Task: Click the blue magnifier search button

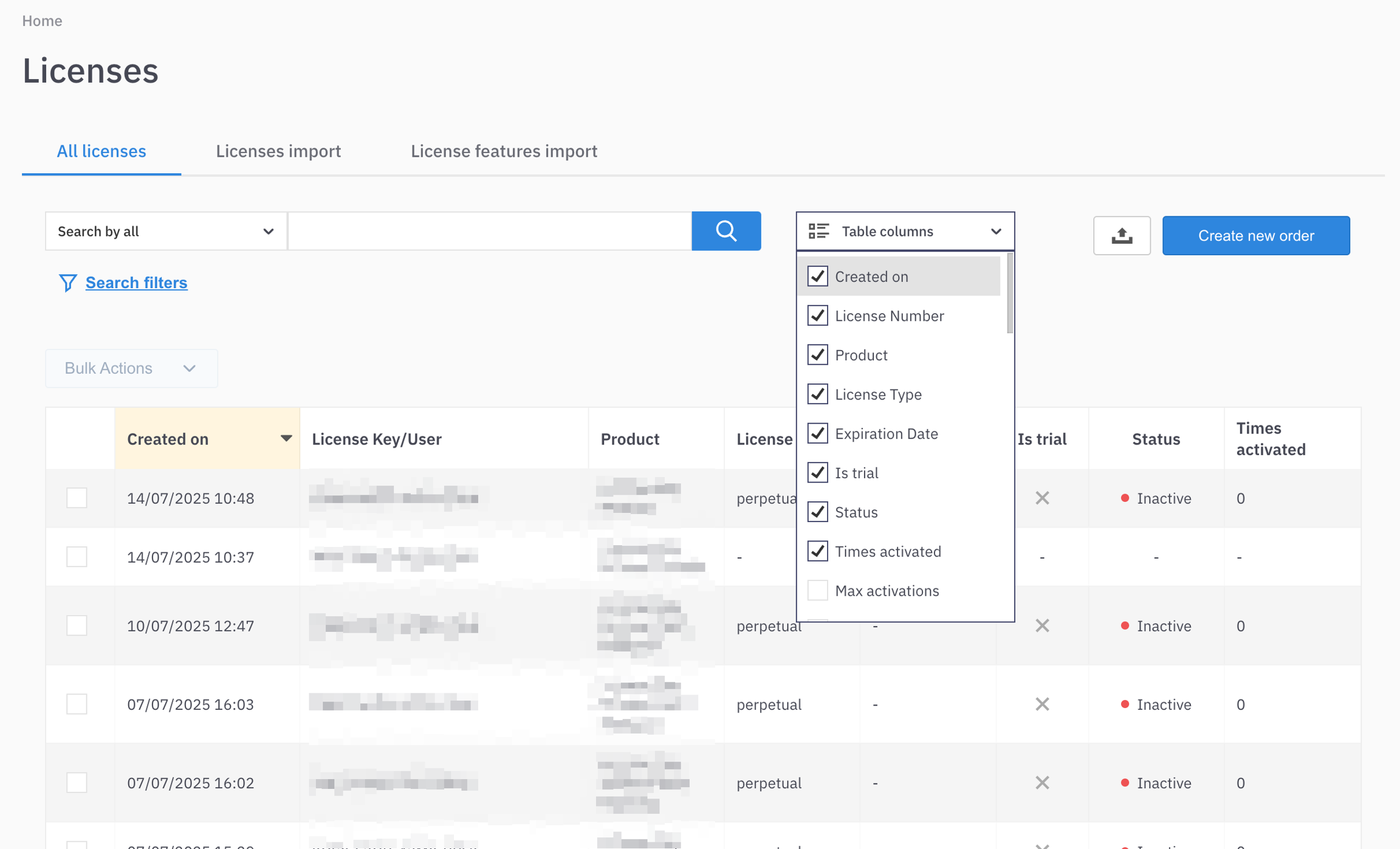Action: 726,231
